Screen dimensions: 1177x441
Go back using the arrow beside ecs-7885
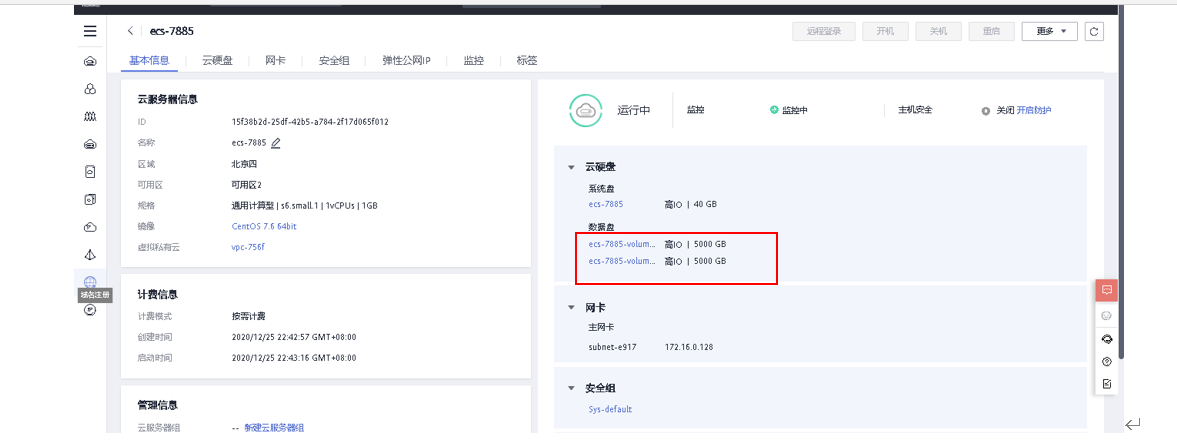(131, 31)
